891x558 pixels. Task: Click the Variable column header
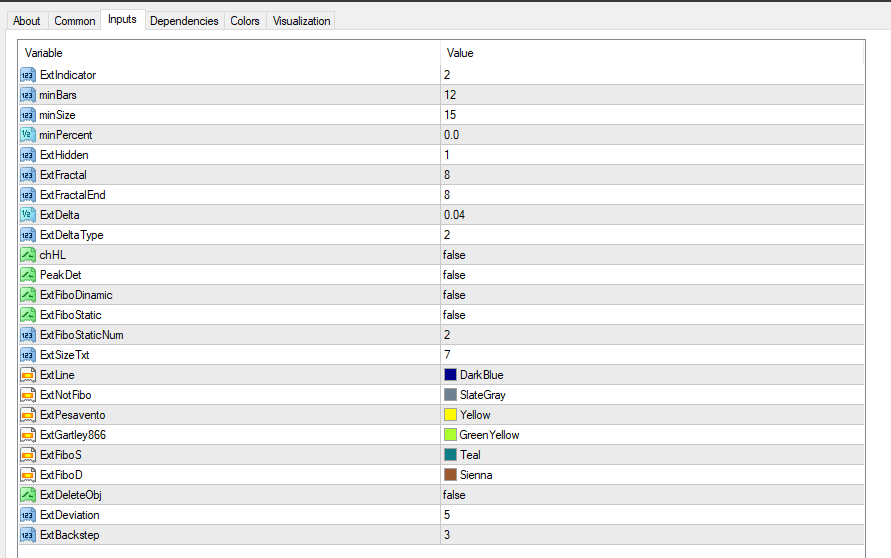44,53
